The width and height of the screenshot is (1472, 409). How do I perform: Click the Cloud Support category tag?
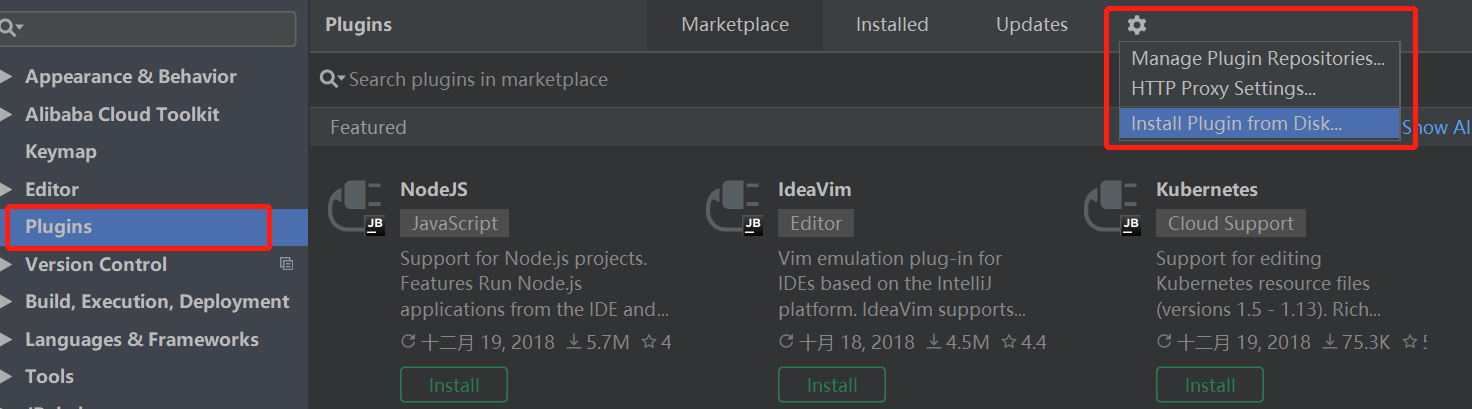1231,223
